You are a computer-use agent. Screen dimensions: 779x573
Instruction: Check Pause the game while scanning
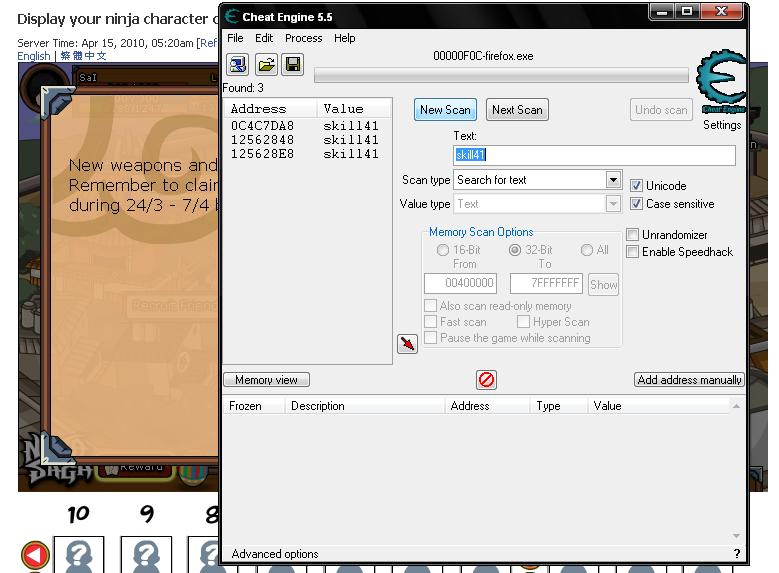[x=431, y=338]
